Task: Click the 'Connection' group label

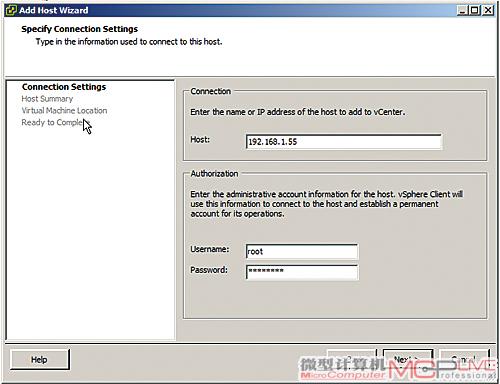Action: (x=211, y=91)
